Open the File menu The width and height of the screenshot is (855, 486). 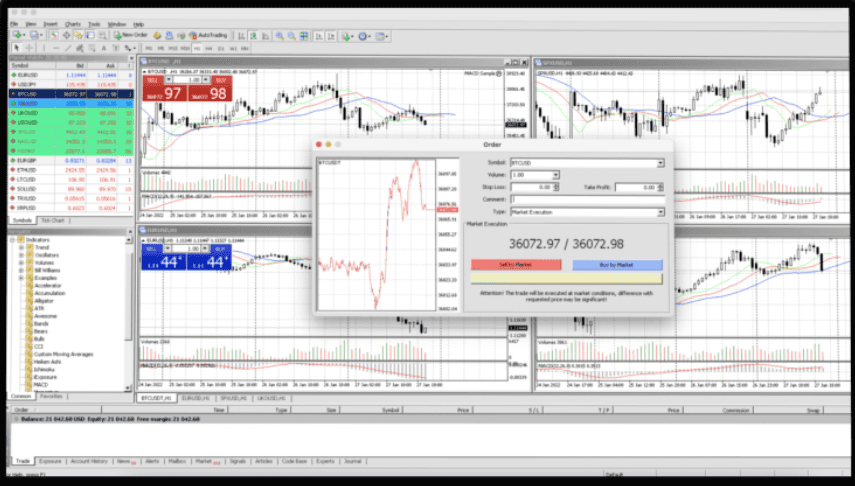pos(14,24)
